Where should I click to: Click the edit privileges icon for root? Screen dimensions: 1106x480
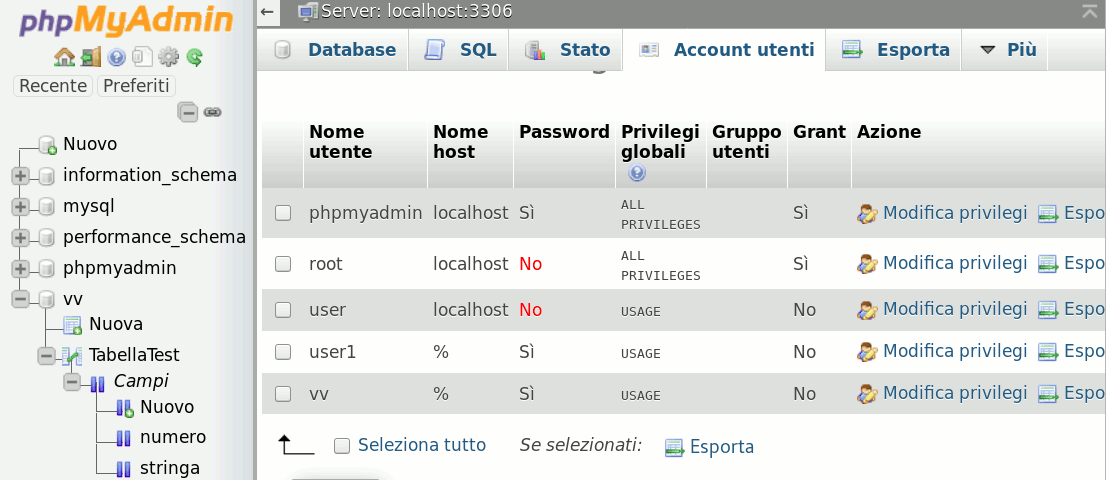pos(867,264)
